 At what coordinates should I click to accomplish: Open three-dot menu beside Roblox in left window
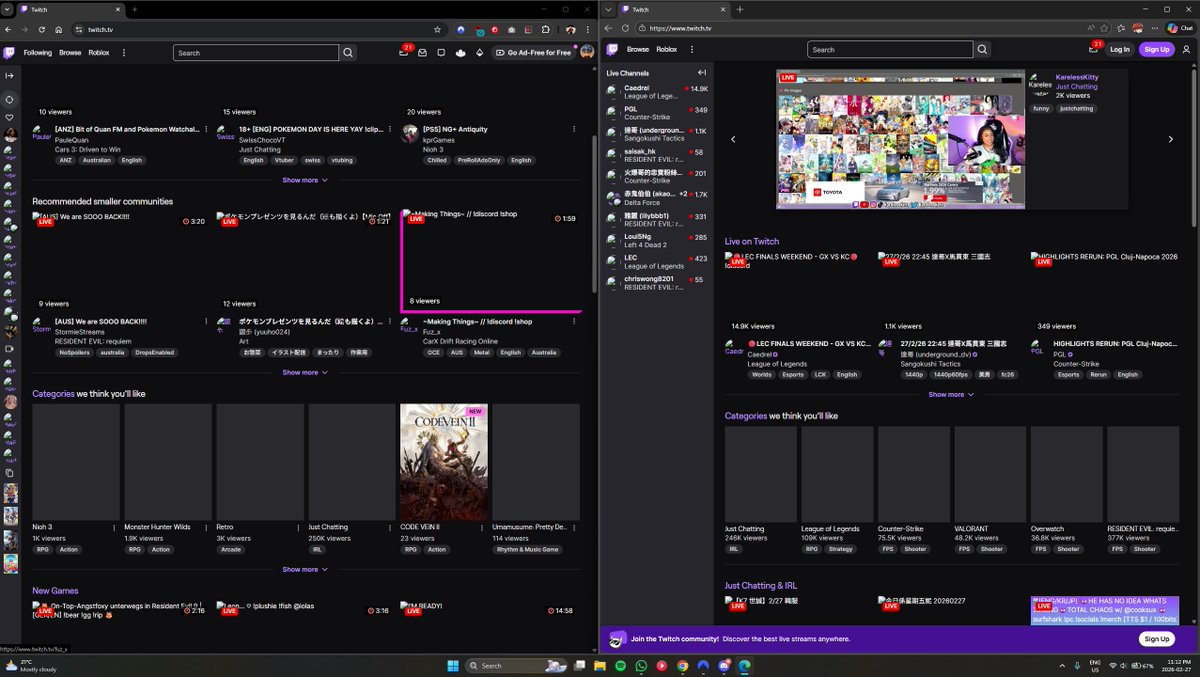pos(124,52)
